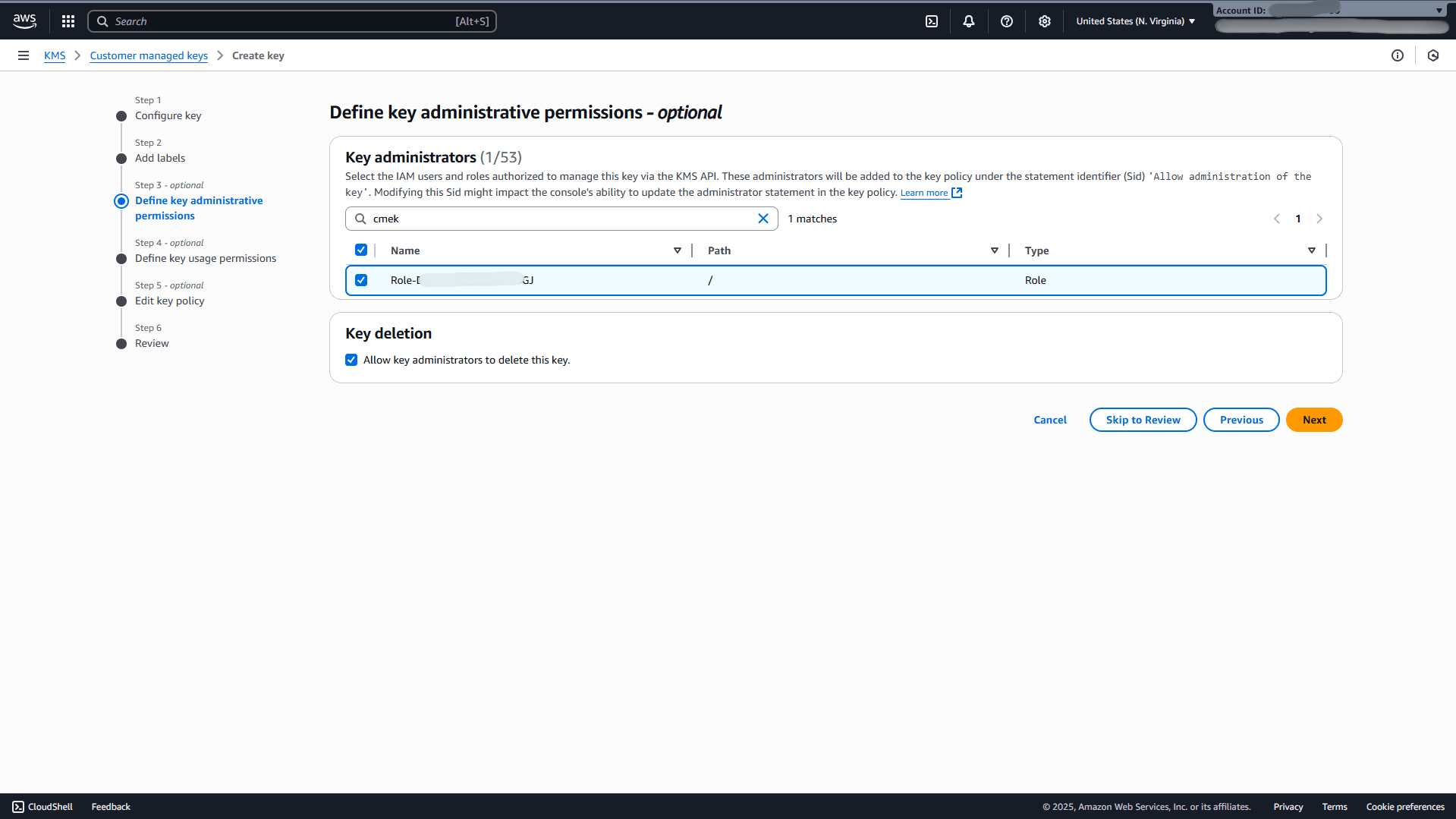Open the CloudShell terminal icon in top bar
1456x819 pixels.
[932, 20]
